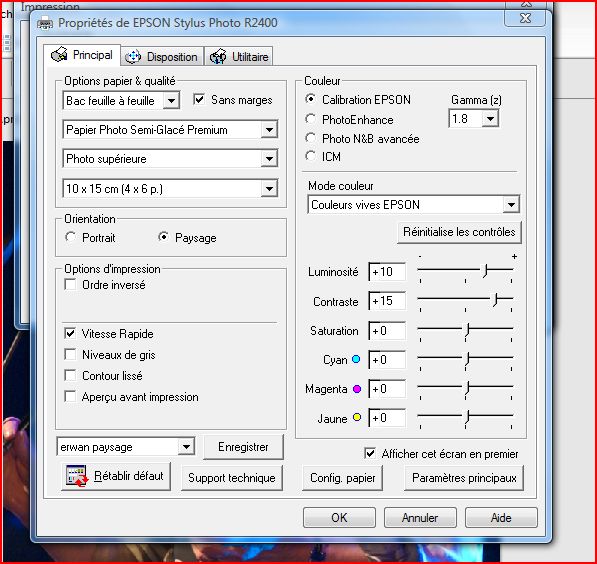The width and height of the screenshot is (597, 564).
Task: Click the Support technique button
Action: [231, 478]
